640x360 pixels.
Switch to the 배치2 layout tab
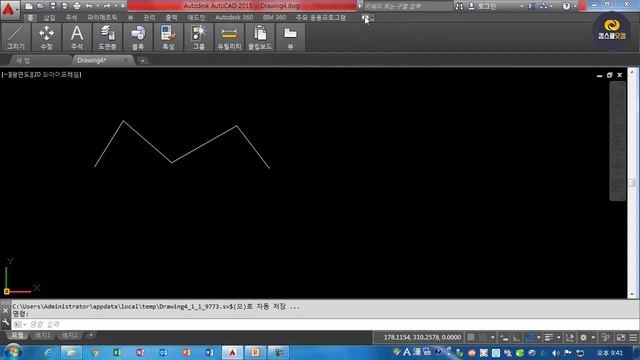click(69, 336)
